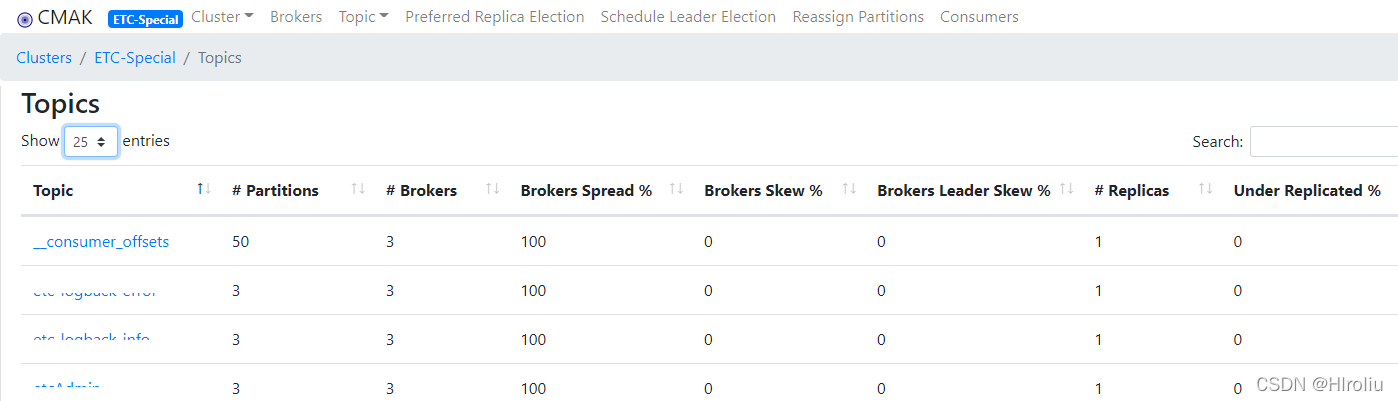The width and height of the screenshot is (1398, 401).
Task: Sort by # Brokers column arrows
Action: click(492, 190)
